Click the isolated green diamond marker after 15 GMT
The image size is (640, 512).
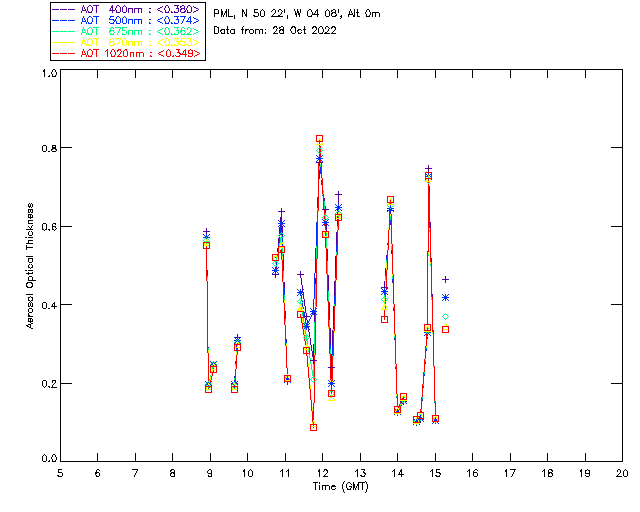[445, 316]
